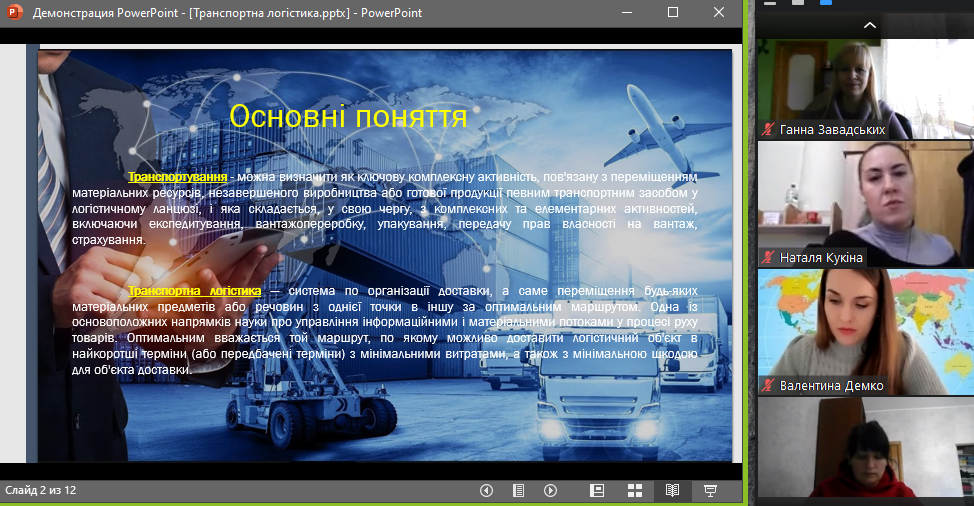Click the PowerPoint window title text Транспортна логістика.pptx
Viewport: 974px width, 506px height.
click(272, 13)
